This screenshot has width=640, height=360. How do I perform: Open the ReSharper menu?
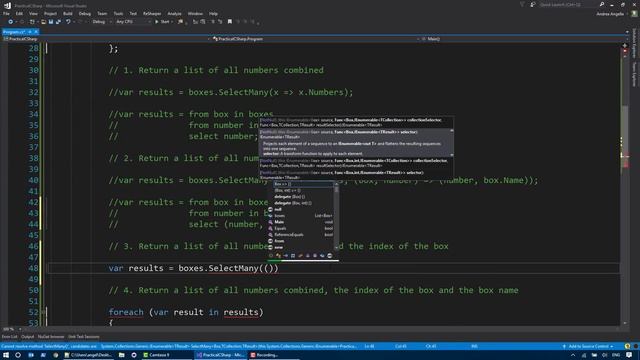pyautogui.click(x=152, y=13)
